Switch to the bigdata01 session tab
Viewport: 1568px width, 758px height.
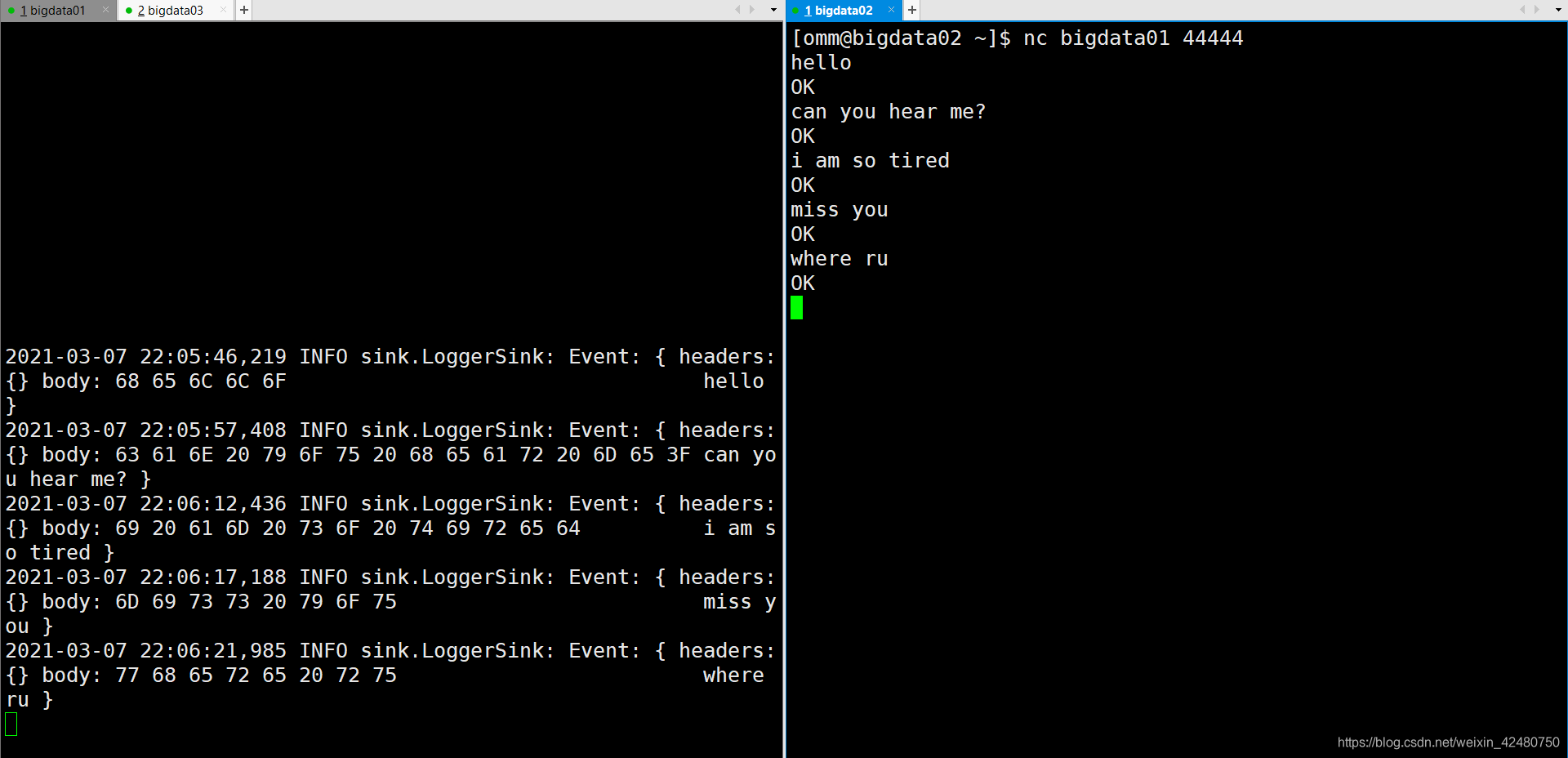pyautogui.click(x=57, y=11)
